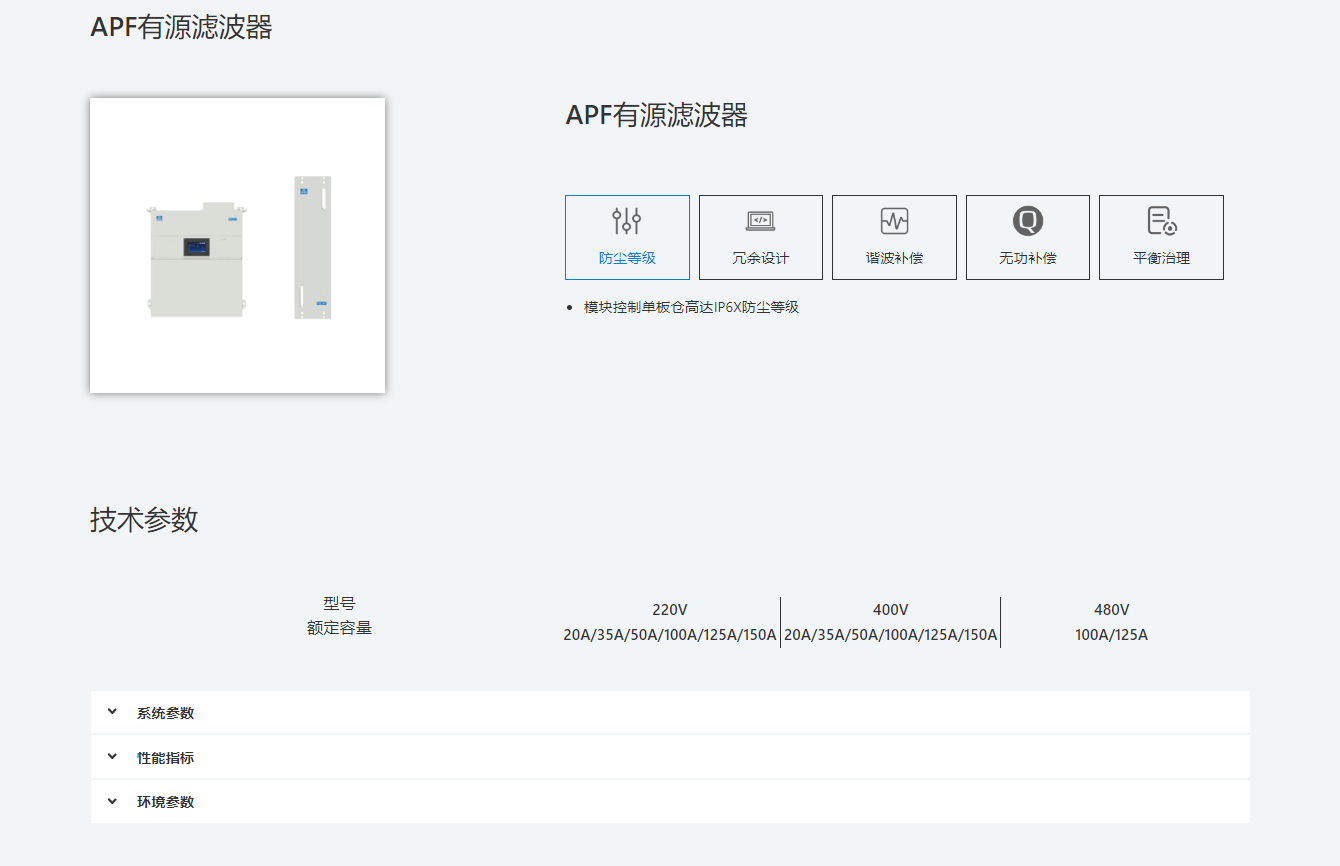Viewport: 1340px width, 866px height.
Task: Choose the 平衡治理 tab label
Action: pos(1161,258)
